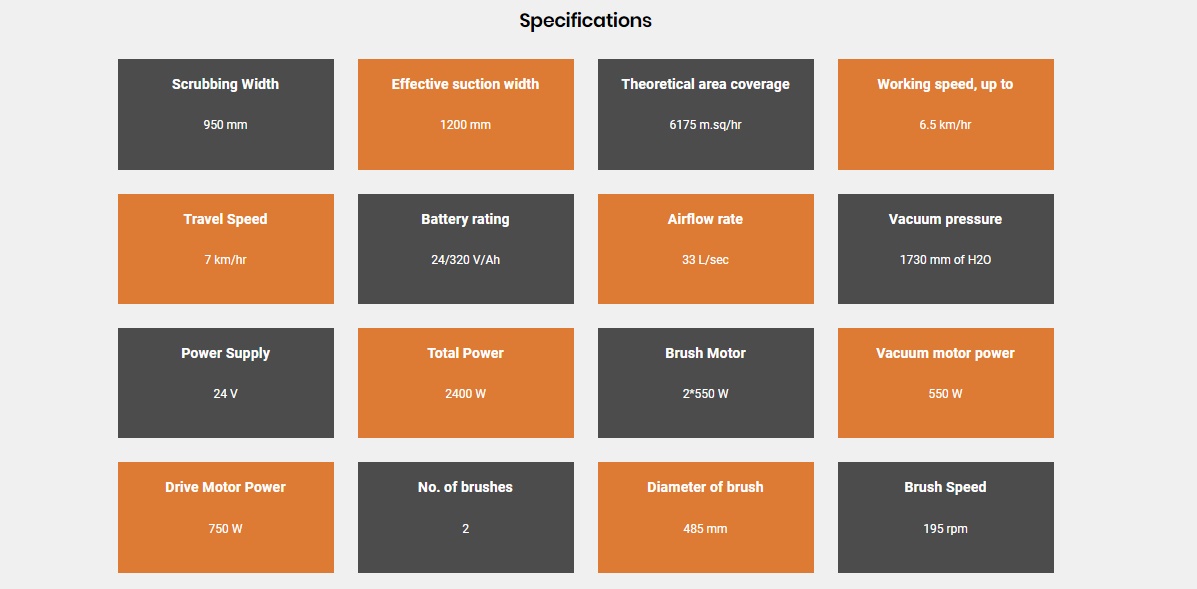Click the Power Supply tile

tap(225, 383)
